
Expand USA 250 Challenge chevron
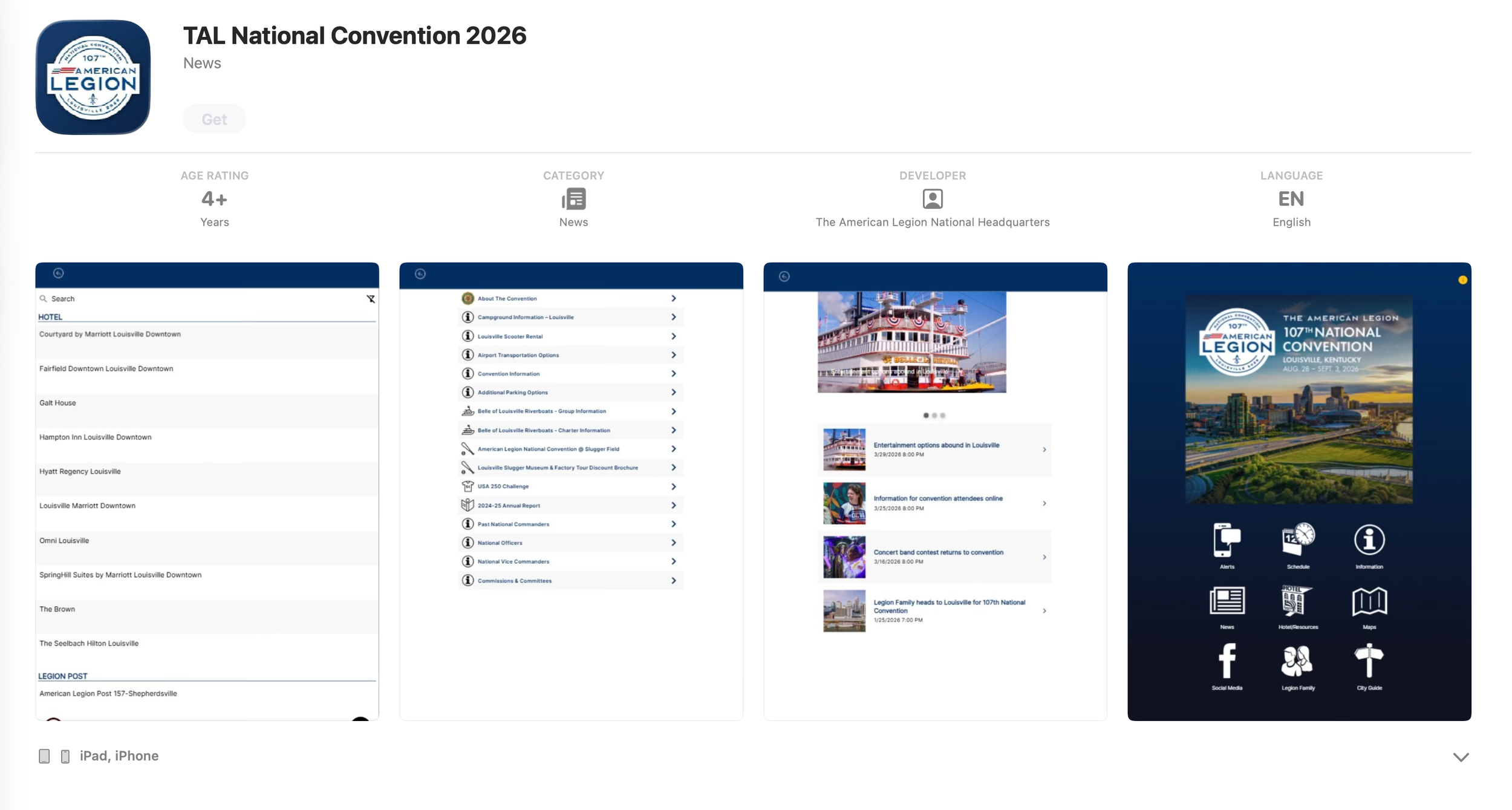(673, 486)
